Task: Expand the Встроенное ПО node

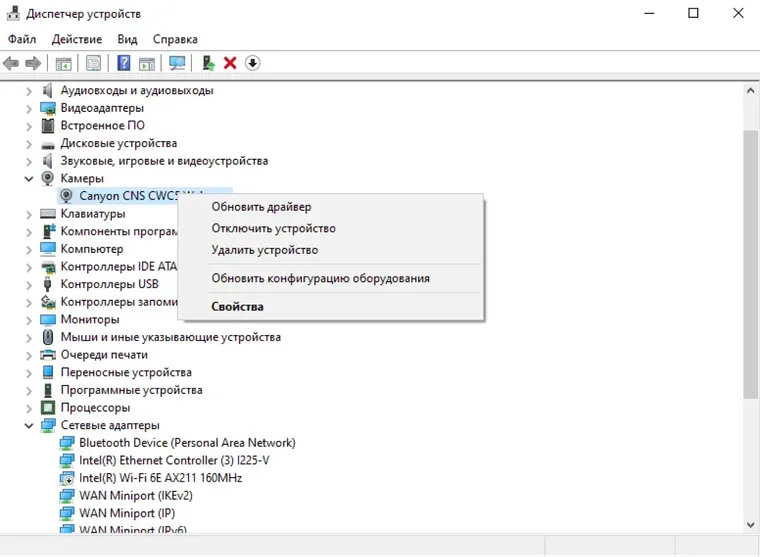Action: (29, 126)
